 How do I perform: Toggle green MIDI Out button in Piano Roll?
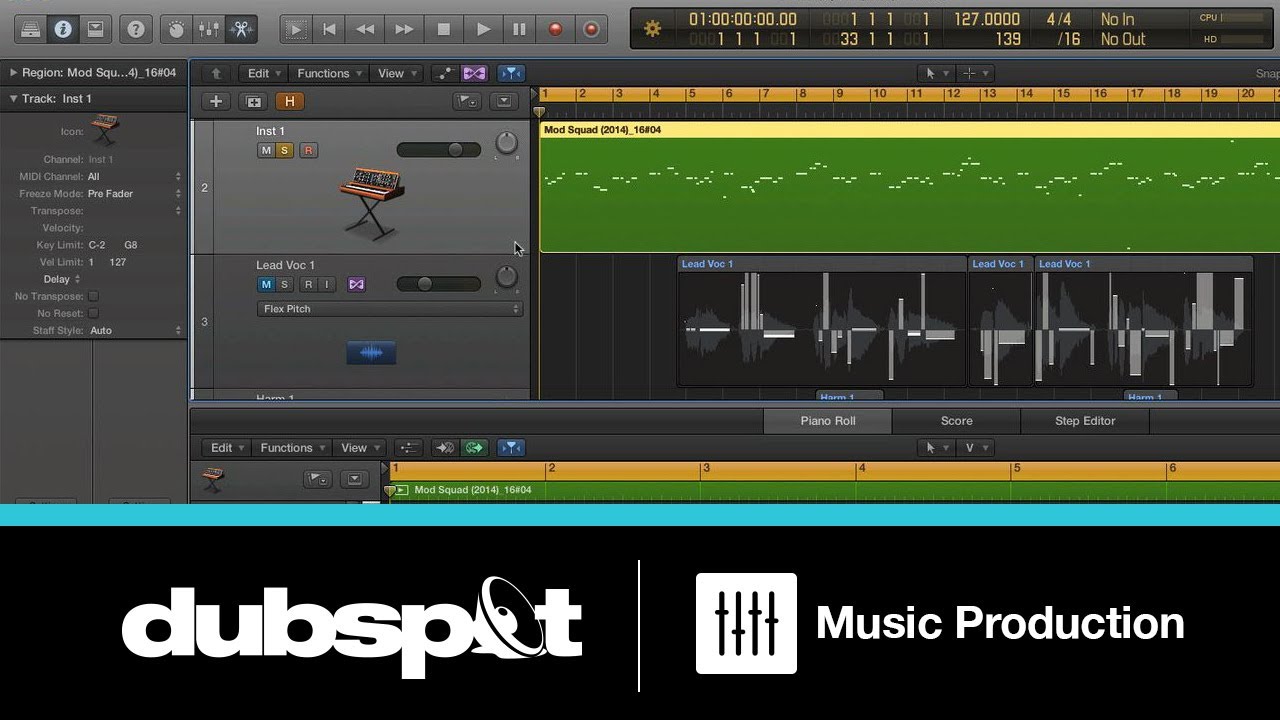[475, 448]
